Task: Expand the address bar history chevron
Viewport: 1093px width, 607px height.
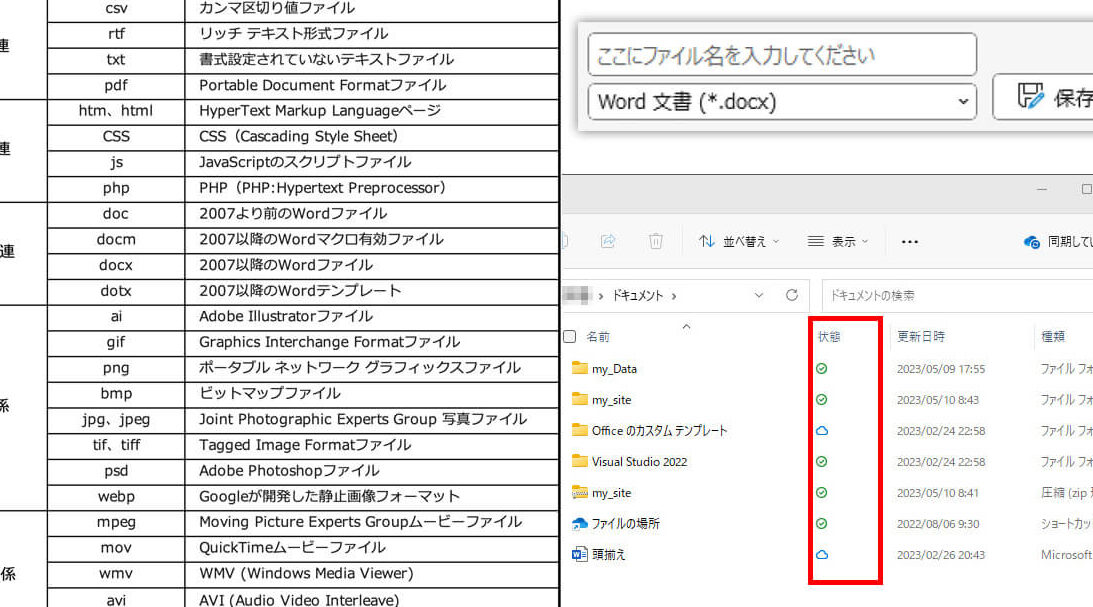Action: (758, 295)
